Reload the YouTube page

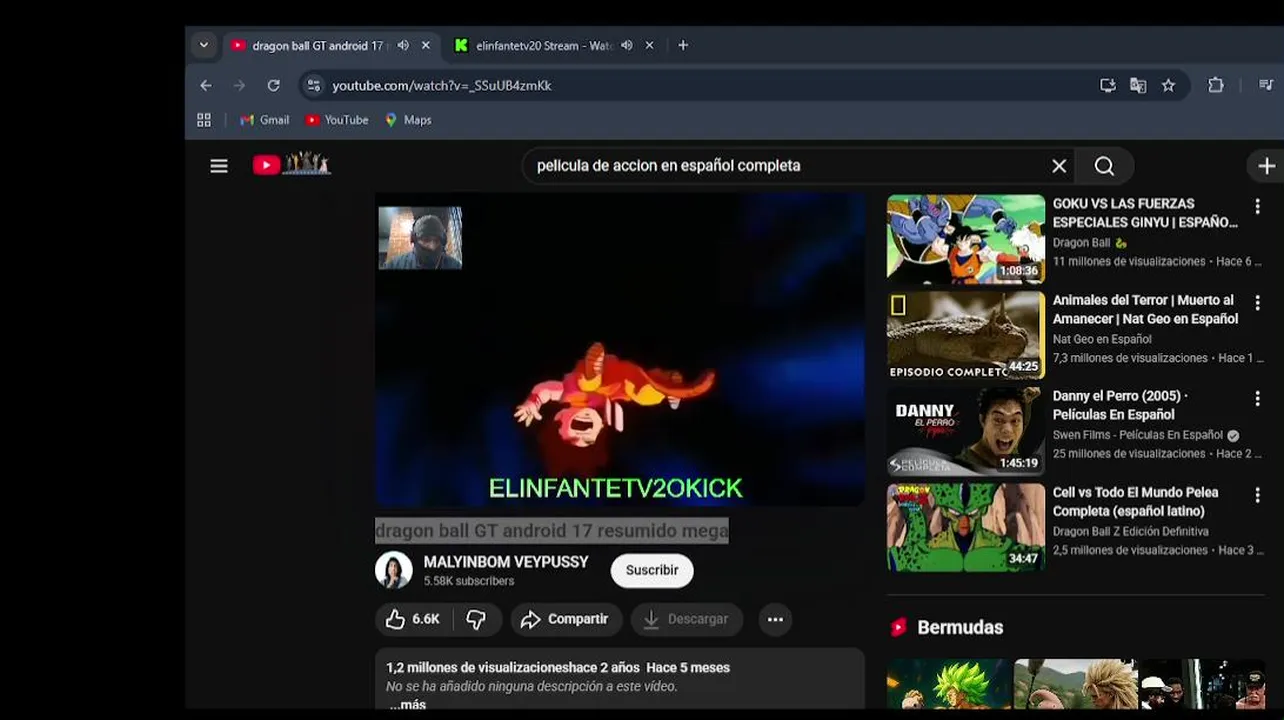point(273,86)
